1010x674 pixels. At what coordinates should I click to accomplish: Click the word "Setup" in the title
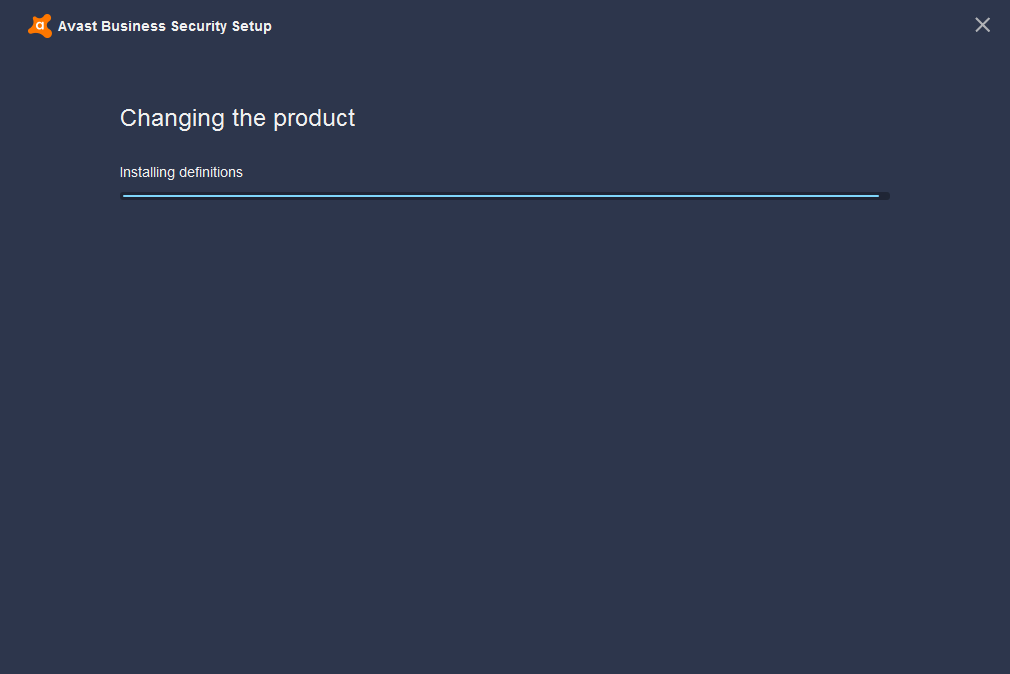(252, 27)
